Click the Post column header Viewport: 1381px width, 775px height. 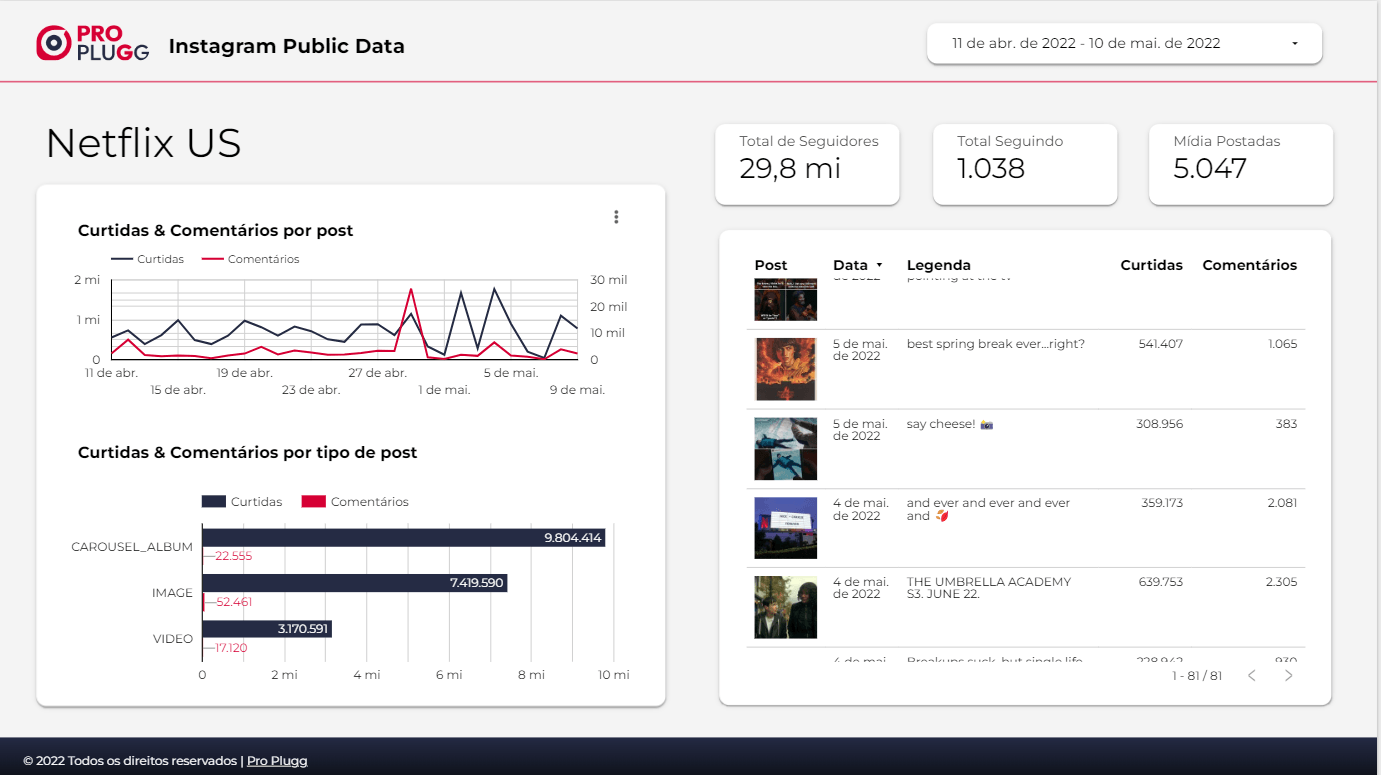click(x=771, y=265)
